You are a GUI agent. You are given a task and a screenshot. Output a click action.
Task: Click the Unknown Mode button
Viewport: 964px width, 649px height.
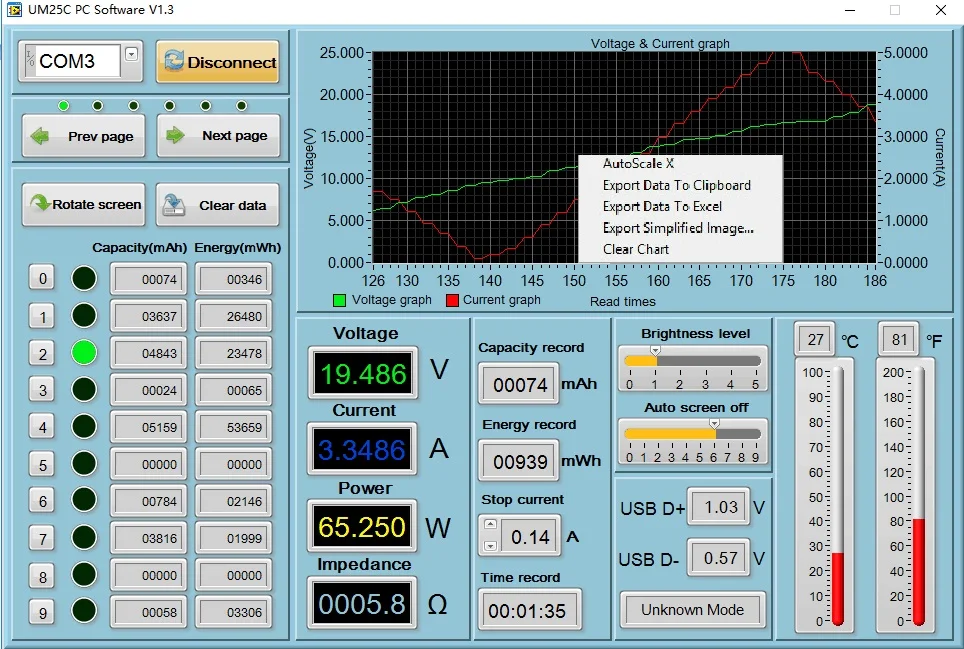tap(692, 610)
